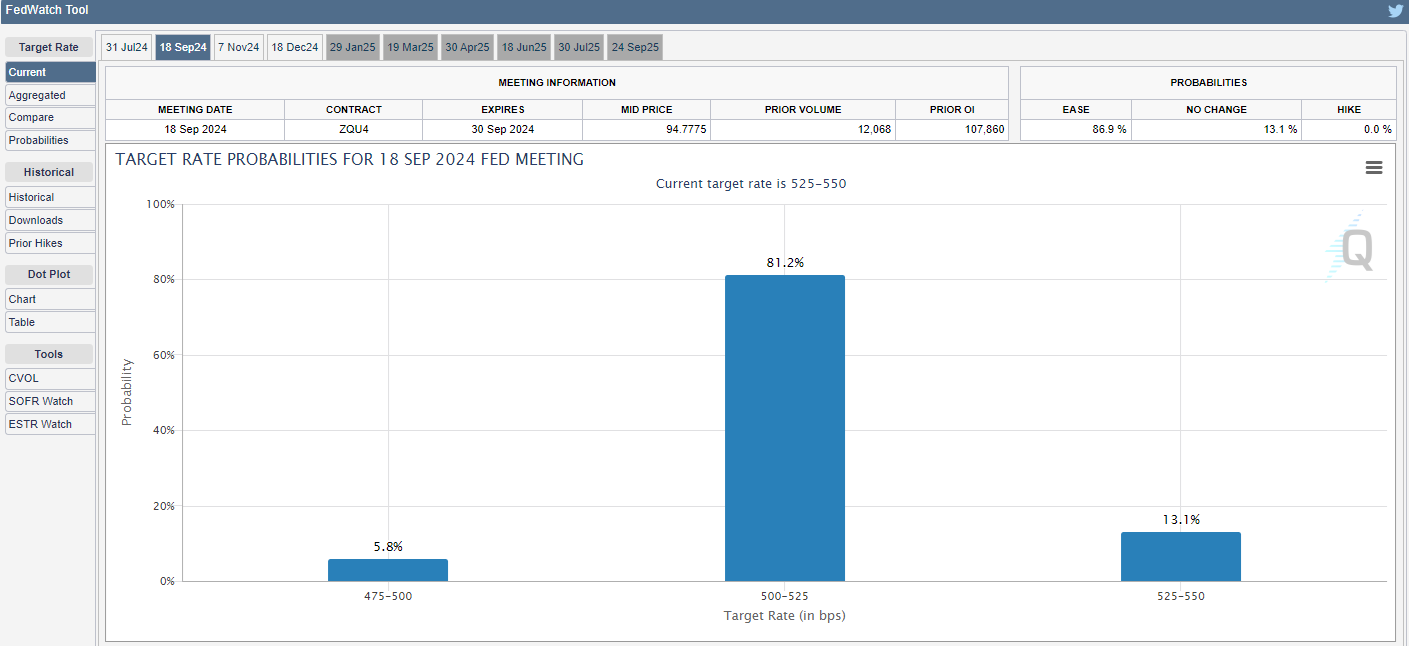Click the EASE column header
Viewport: 1409px width, 646px height.
(1076, 109)
